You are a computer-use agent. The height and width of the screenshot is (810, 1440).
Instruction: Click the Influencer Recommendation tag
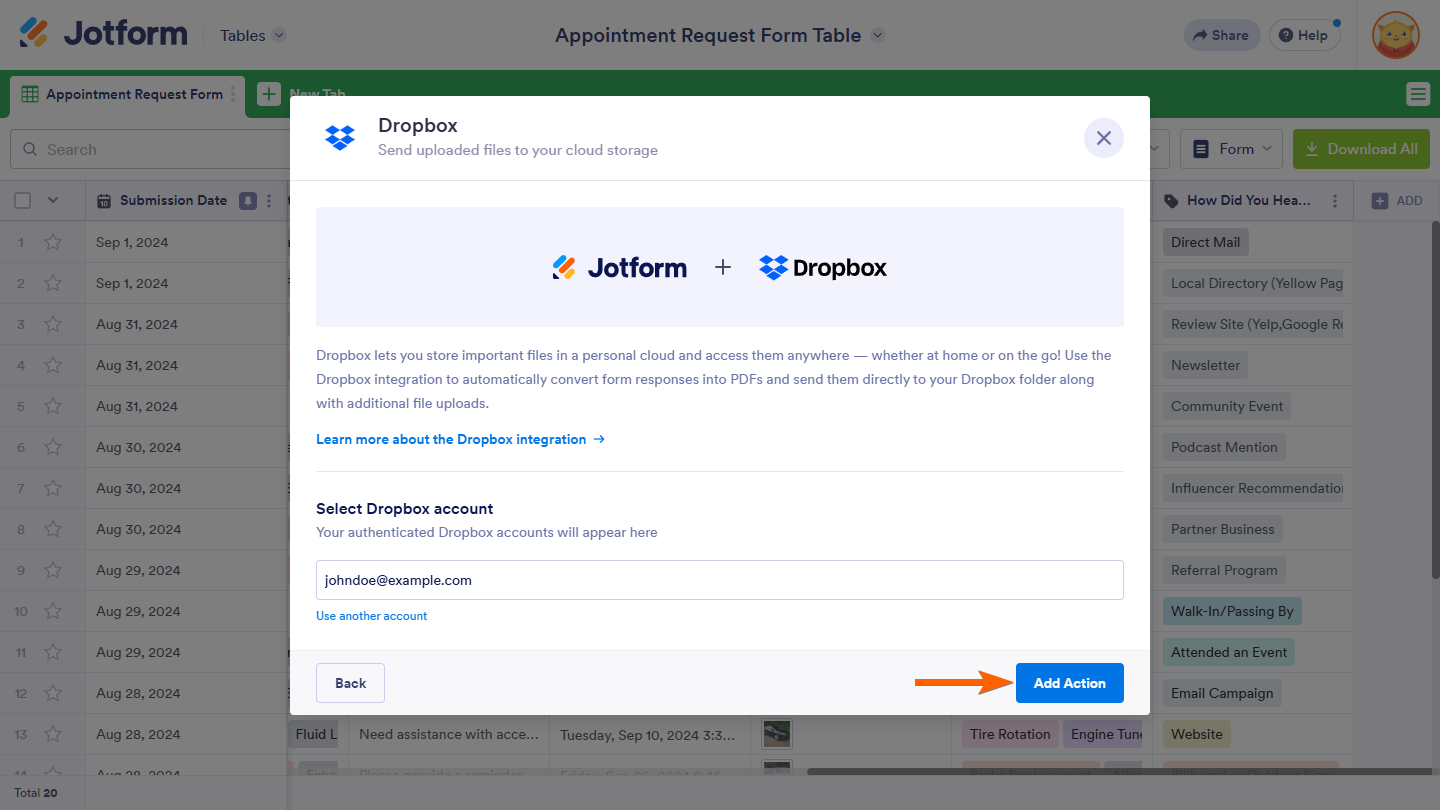tap(1254, 488)
